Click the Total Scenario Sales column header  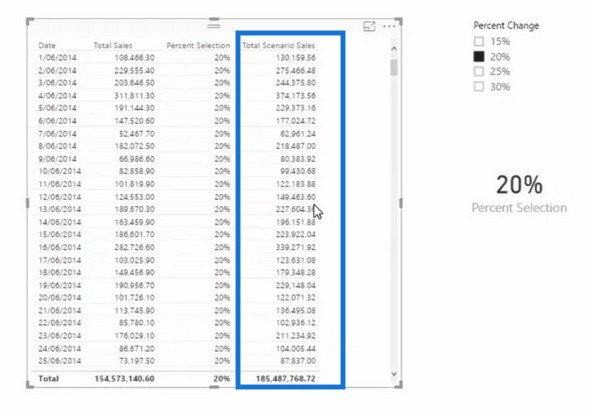coord(279,45)
